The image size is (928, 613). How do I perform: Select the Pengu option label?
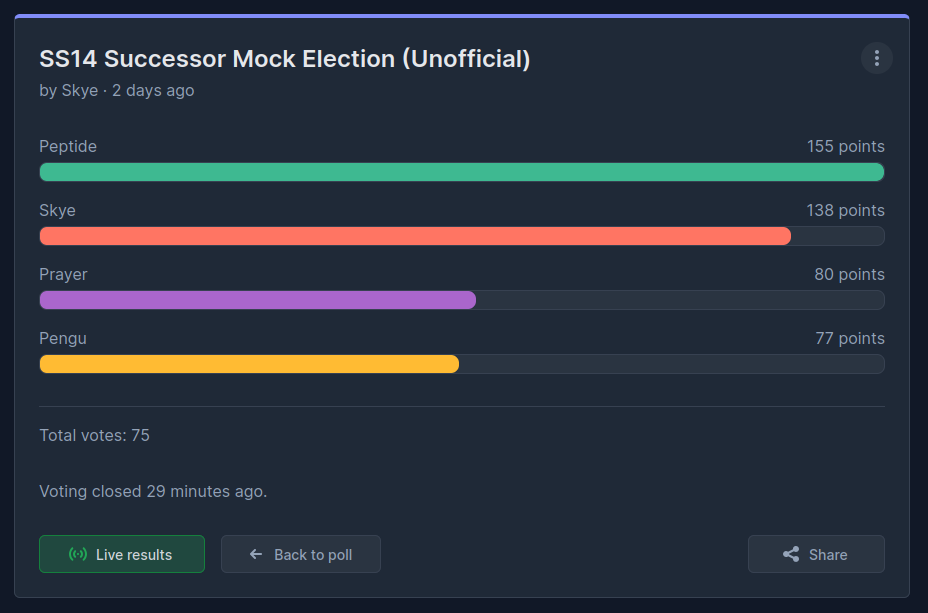[63, 338]
